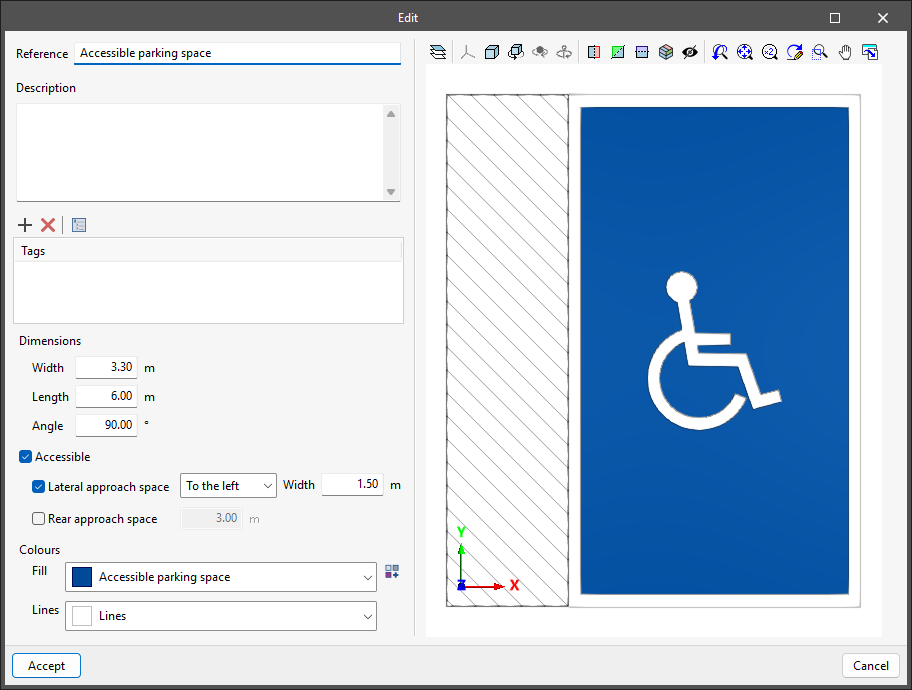The height and width of the screenshot is (690, 912).
Task: Uncheck the Accessible checkbox
Action: coord(25,457)
